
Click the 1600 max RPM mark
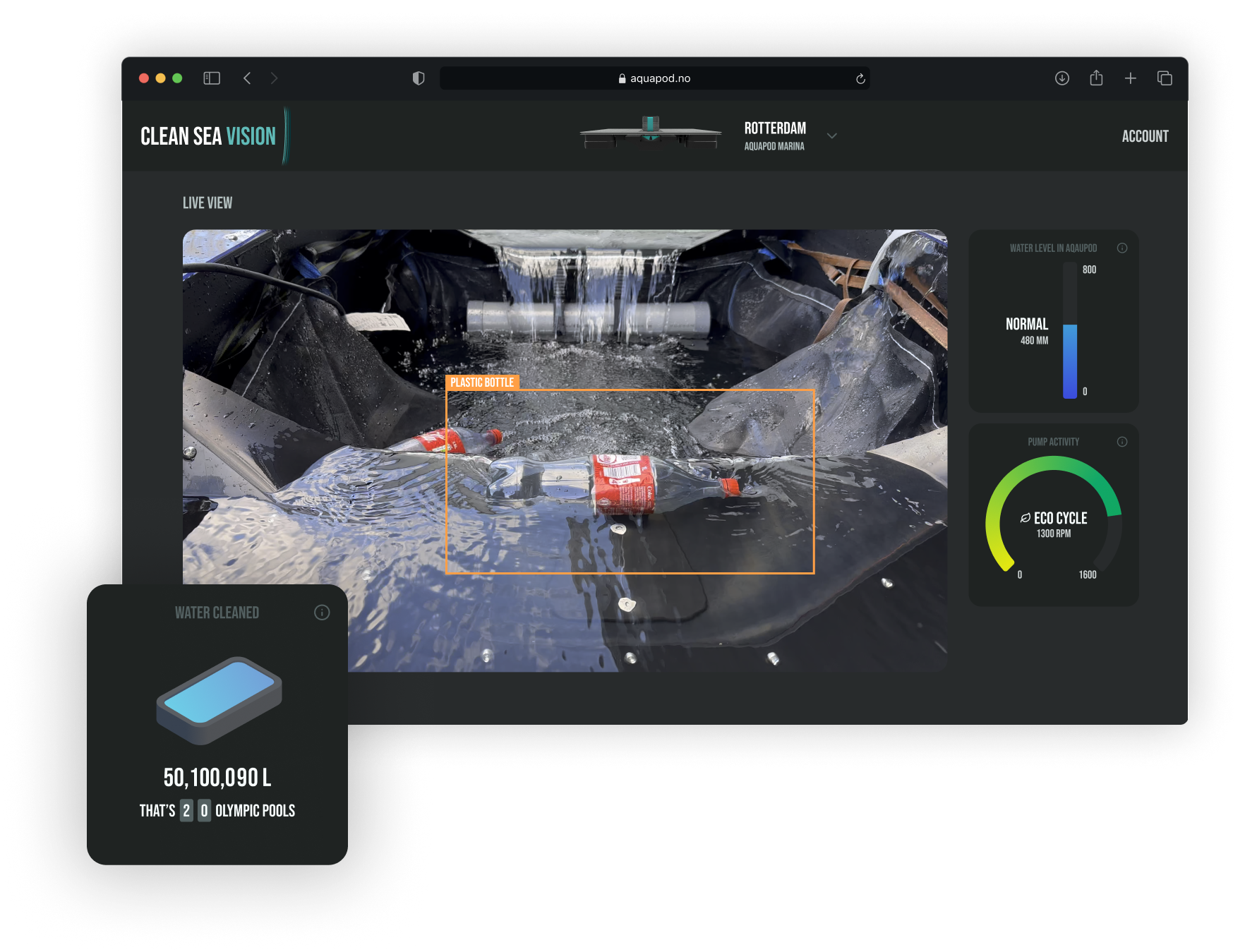(1088, 575)
